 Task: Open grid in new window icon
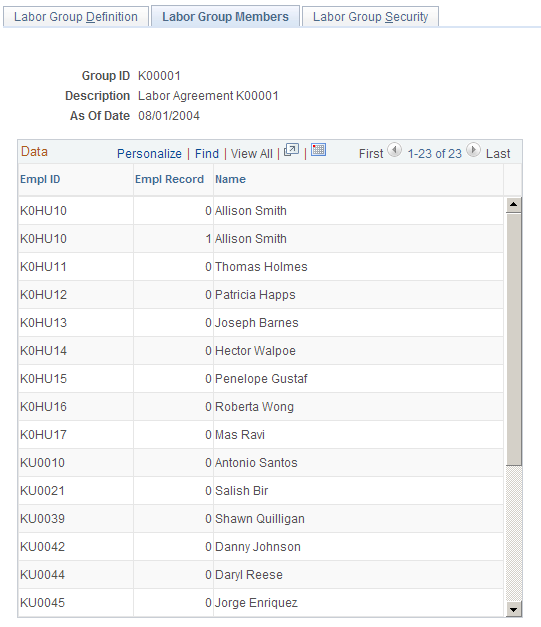tap(291, 150)
